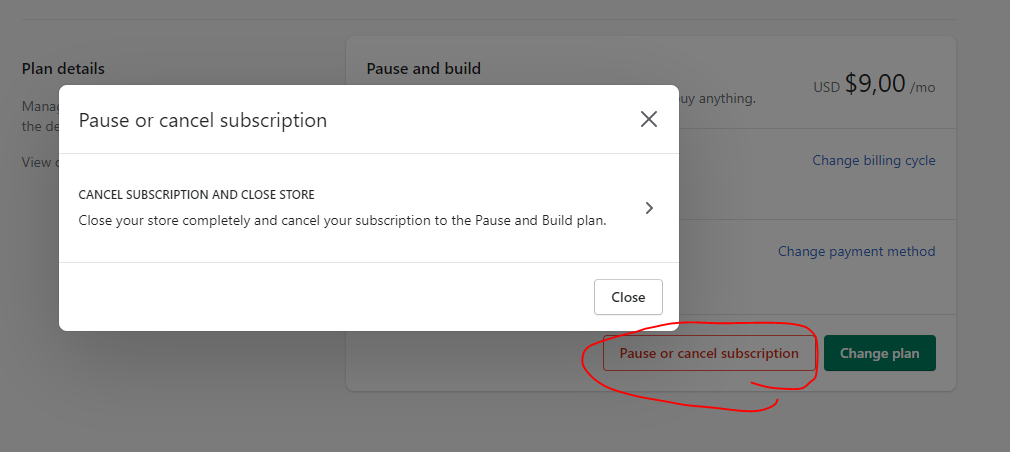Screen dimensions: 1010x452
Task: Click the Pause or cancel subscription button
Action: tap(709, 353)
